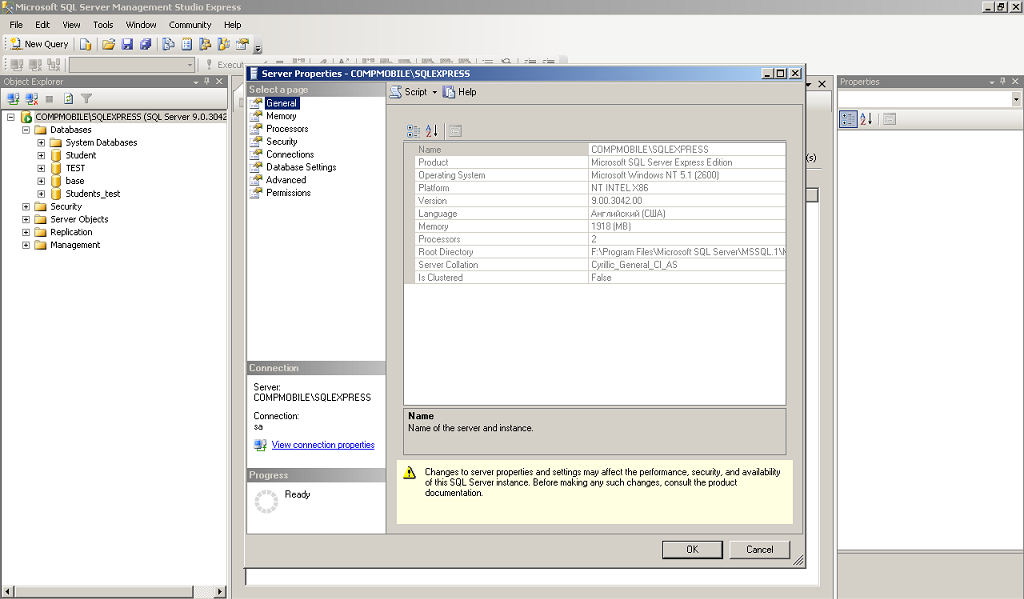Select the Server Objects tree item
1024x599 pixels.
pos(79,219)
